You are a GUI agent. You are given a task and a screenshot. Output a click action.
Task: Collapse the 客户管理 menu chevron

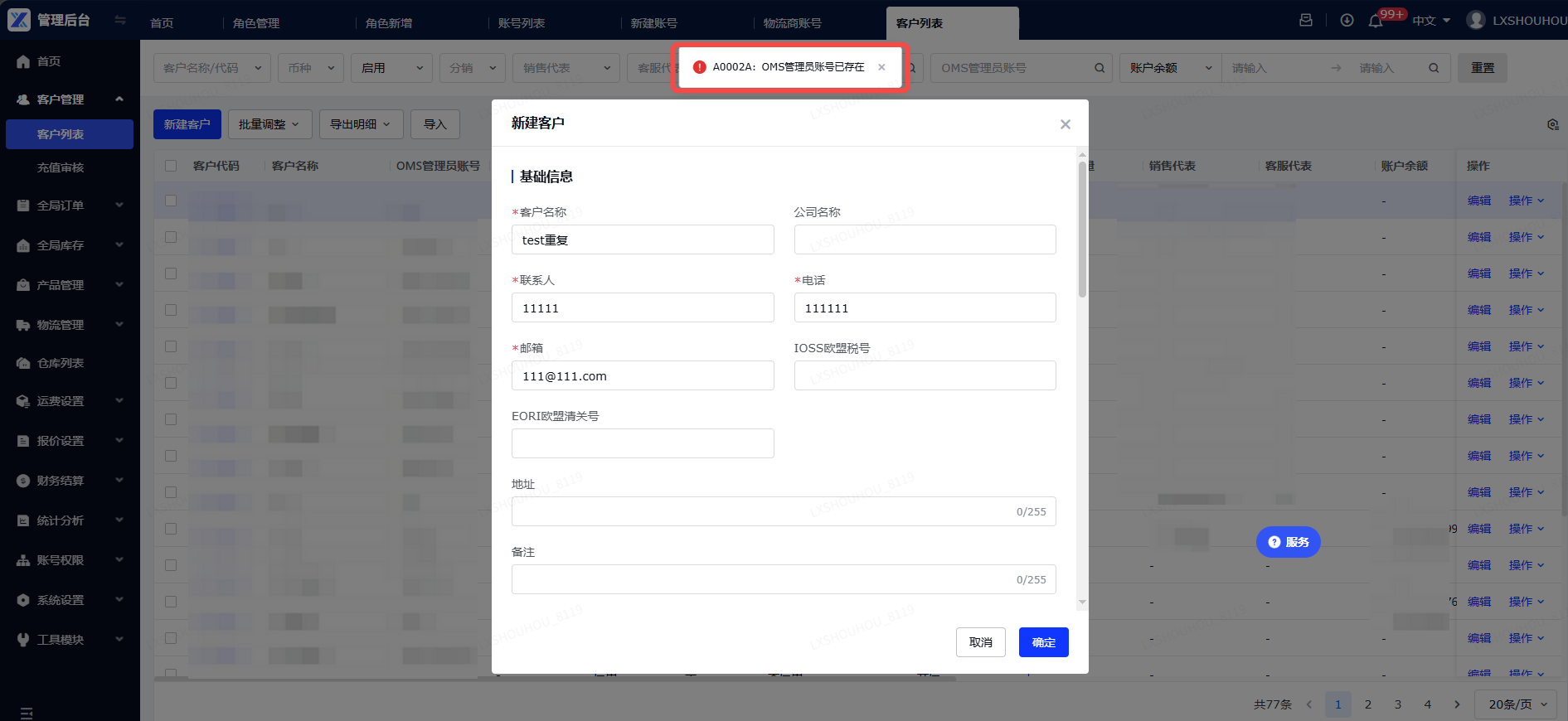pos(119,99)
